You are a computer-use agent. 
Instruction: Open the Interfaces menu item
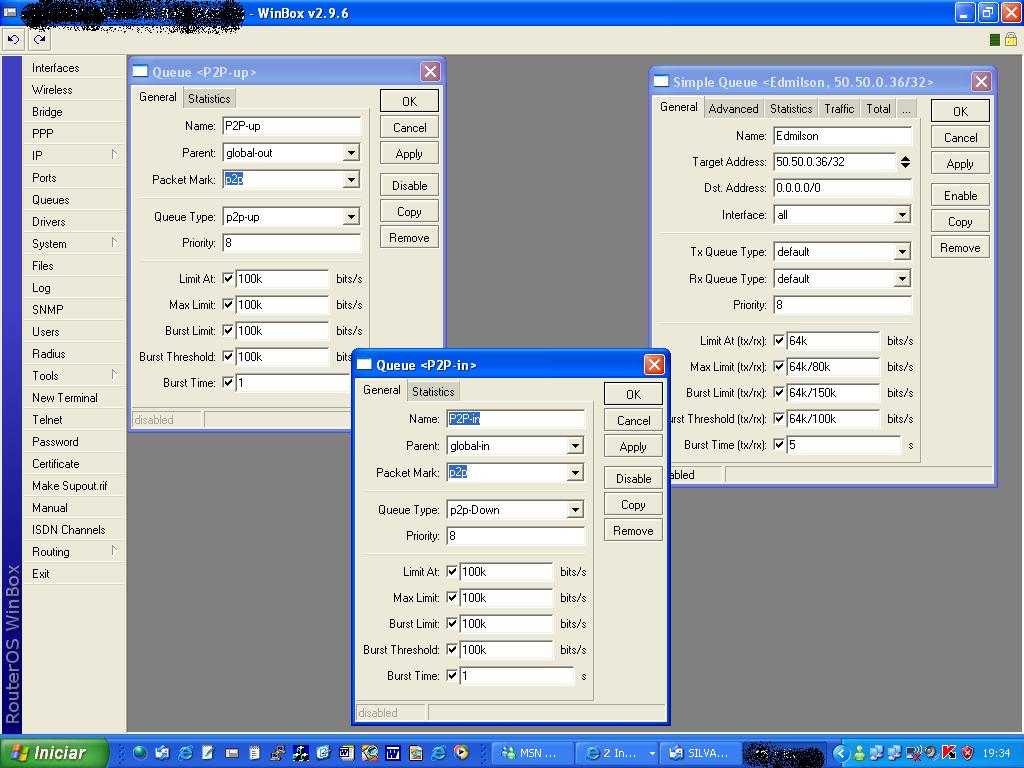pos(73,68)
